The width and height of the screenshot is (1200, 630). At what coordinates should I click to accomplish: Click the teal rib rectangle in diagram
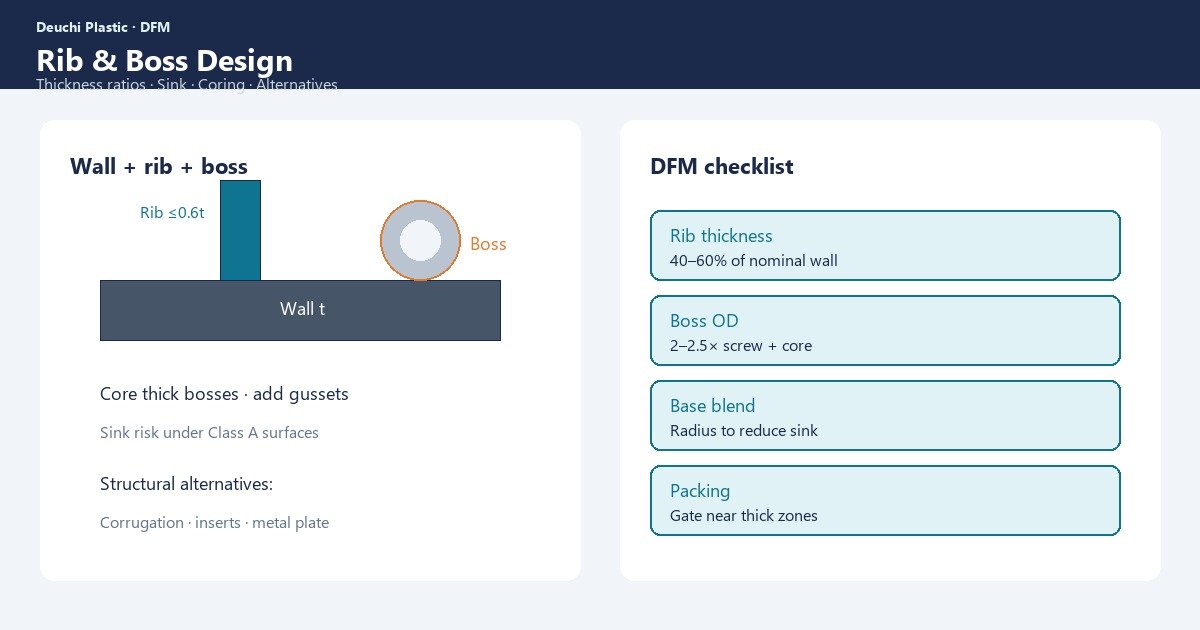(x=240, y=230)
